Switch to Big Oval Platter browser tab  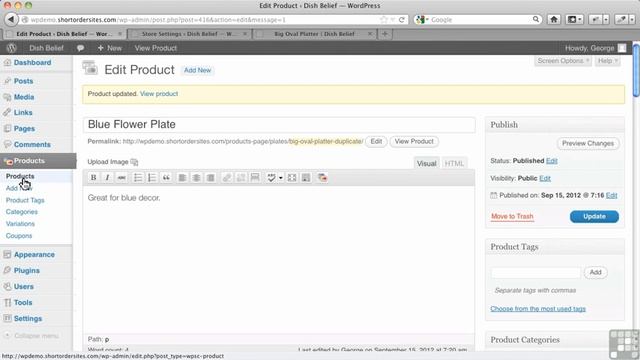tap(314, 34)
